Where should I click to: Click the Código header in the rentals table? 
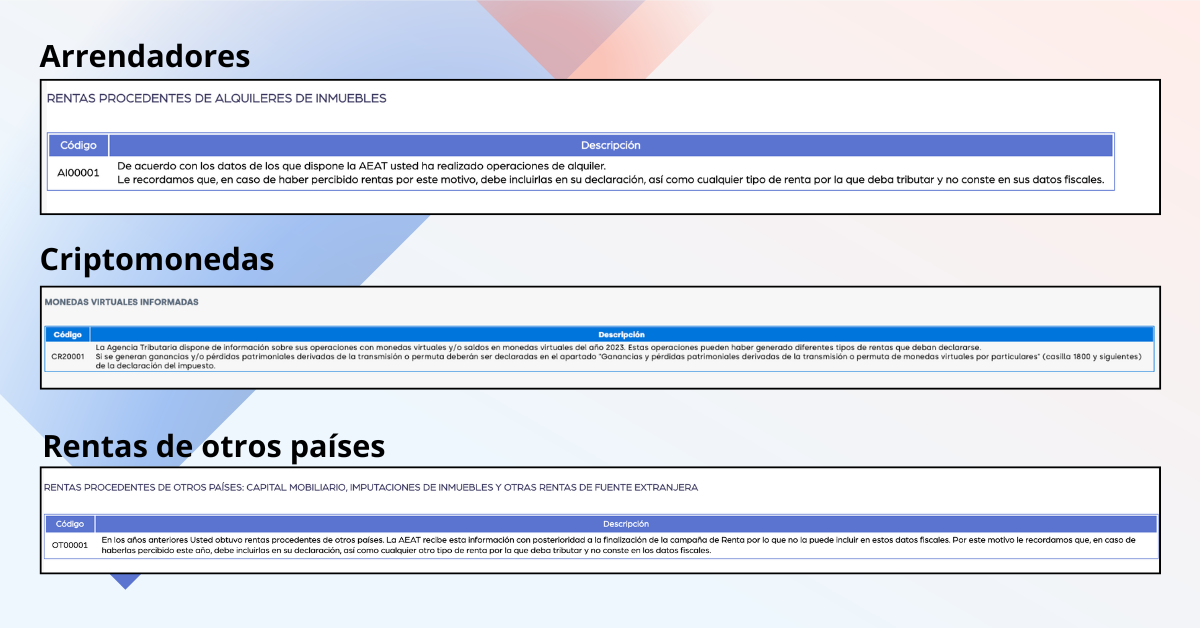[78, 146]
